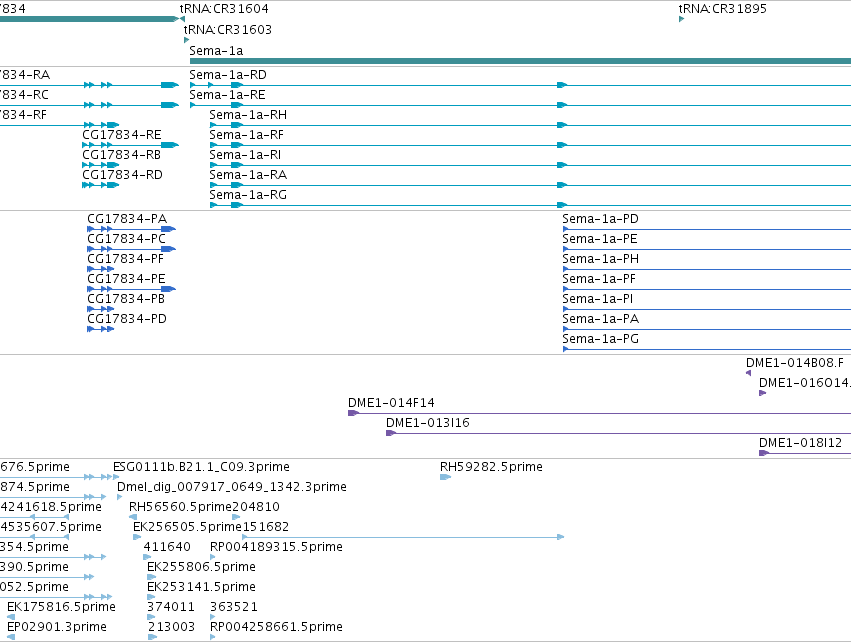Select the Sema-1a-RA transcript label
This screenshot has width=851, height=642.
[x=248, y=175]
